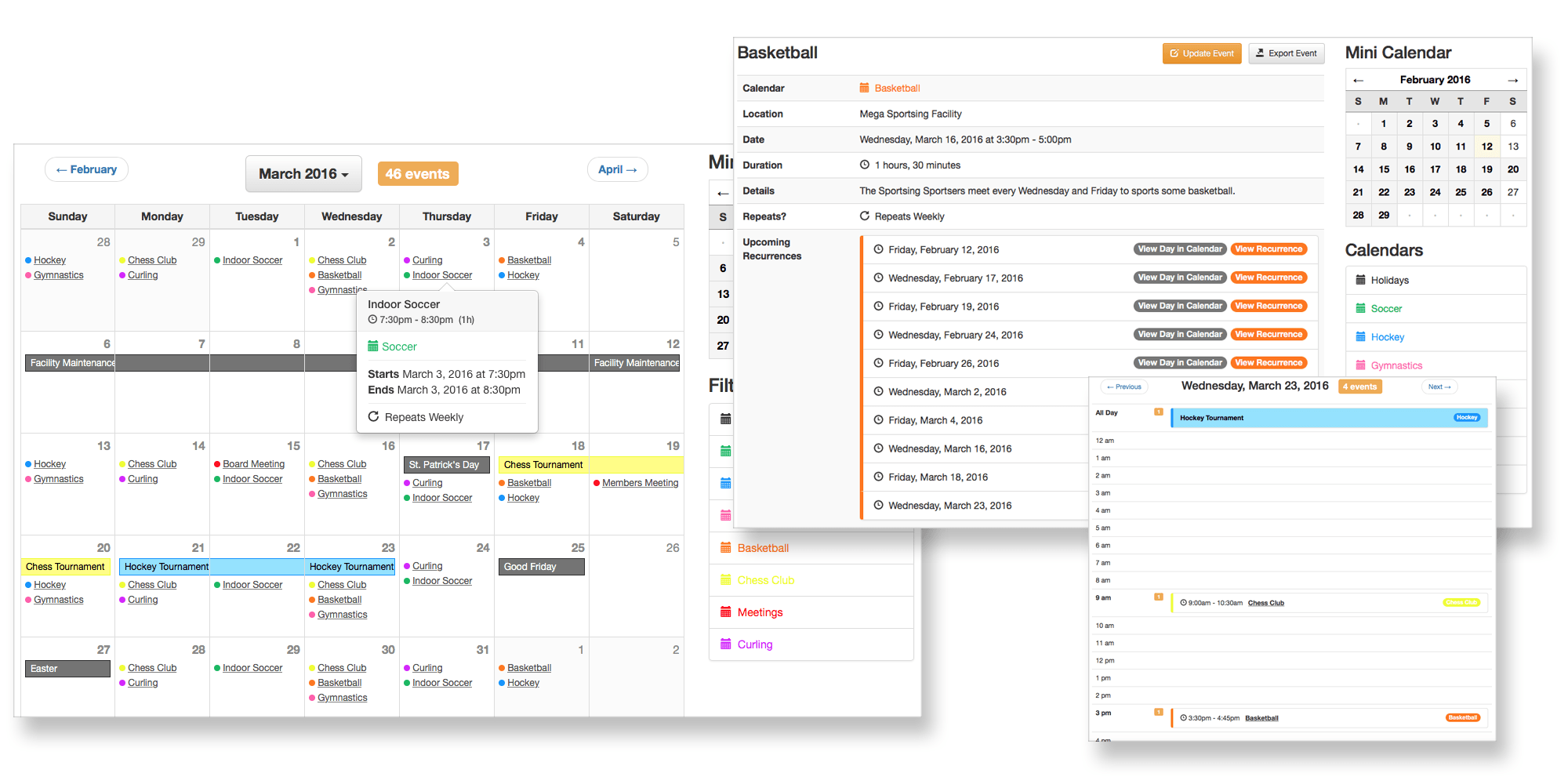Click the orange 46 events badge

[418, 174]
